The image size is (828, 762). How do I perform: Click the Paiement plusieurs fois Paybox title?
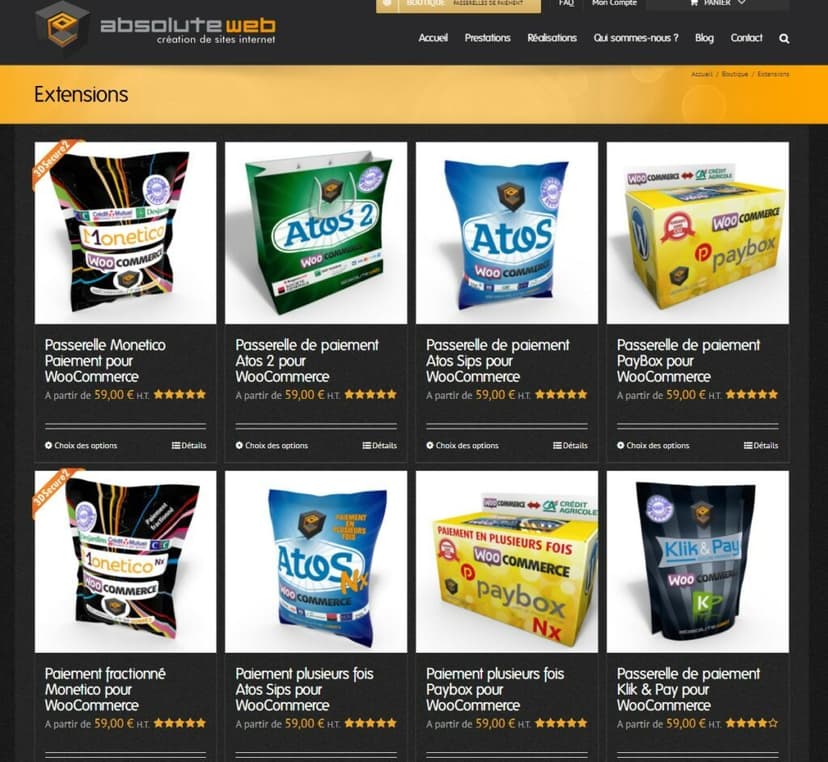(x=495, y=689)
